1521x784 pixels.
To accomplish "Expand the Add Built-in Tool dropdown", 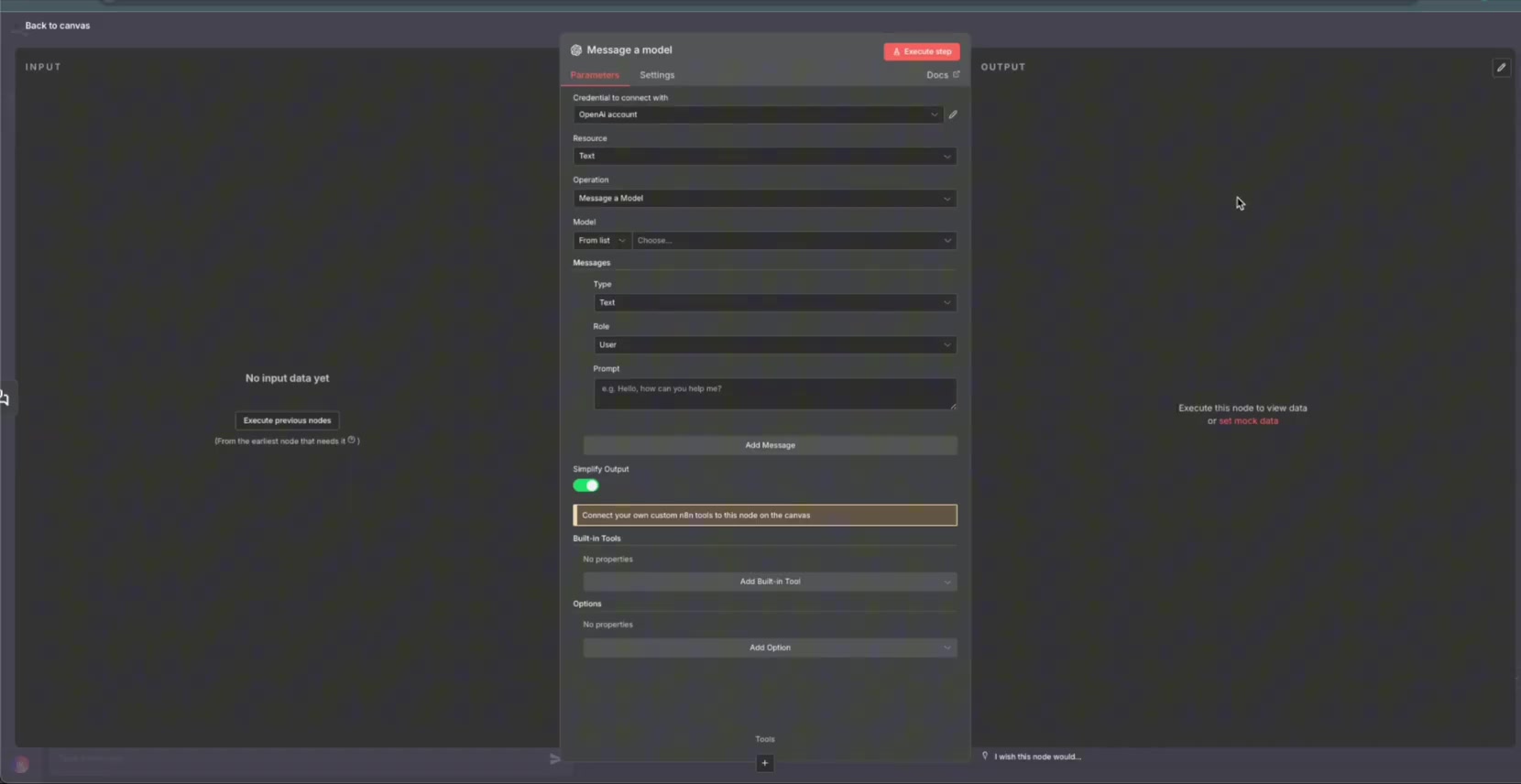I will [770, 582].
